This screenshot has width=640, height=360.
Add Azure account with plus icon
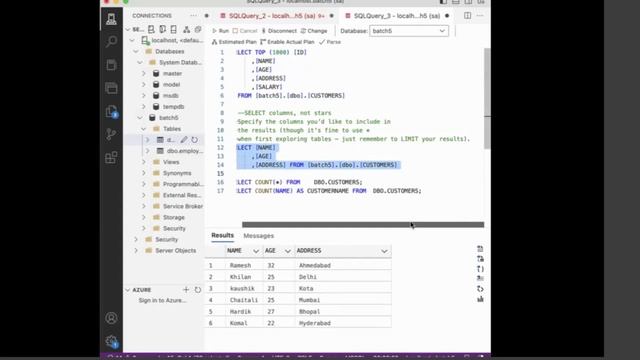click(x=186, y=289)
